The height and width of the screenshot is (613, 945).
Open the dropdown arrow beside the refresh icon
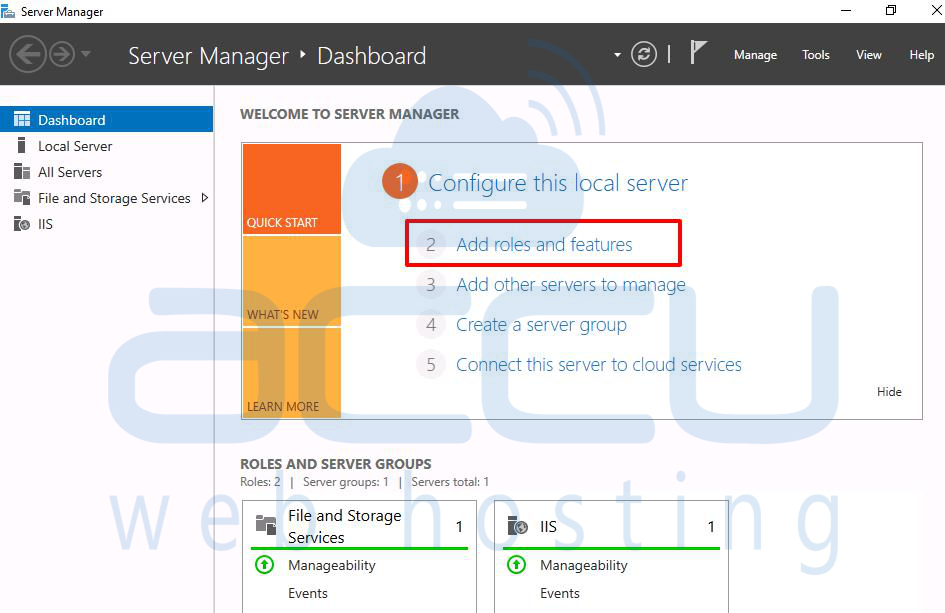[617, 55]
